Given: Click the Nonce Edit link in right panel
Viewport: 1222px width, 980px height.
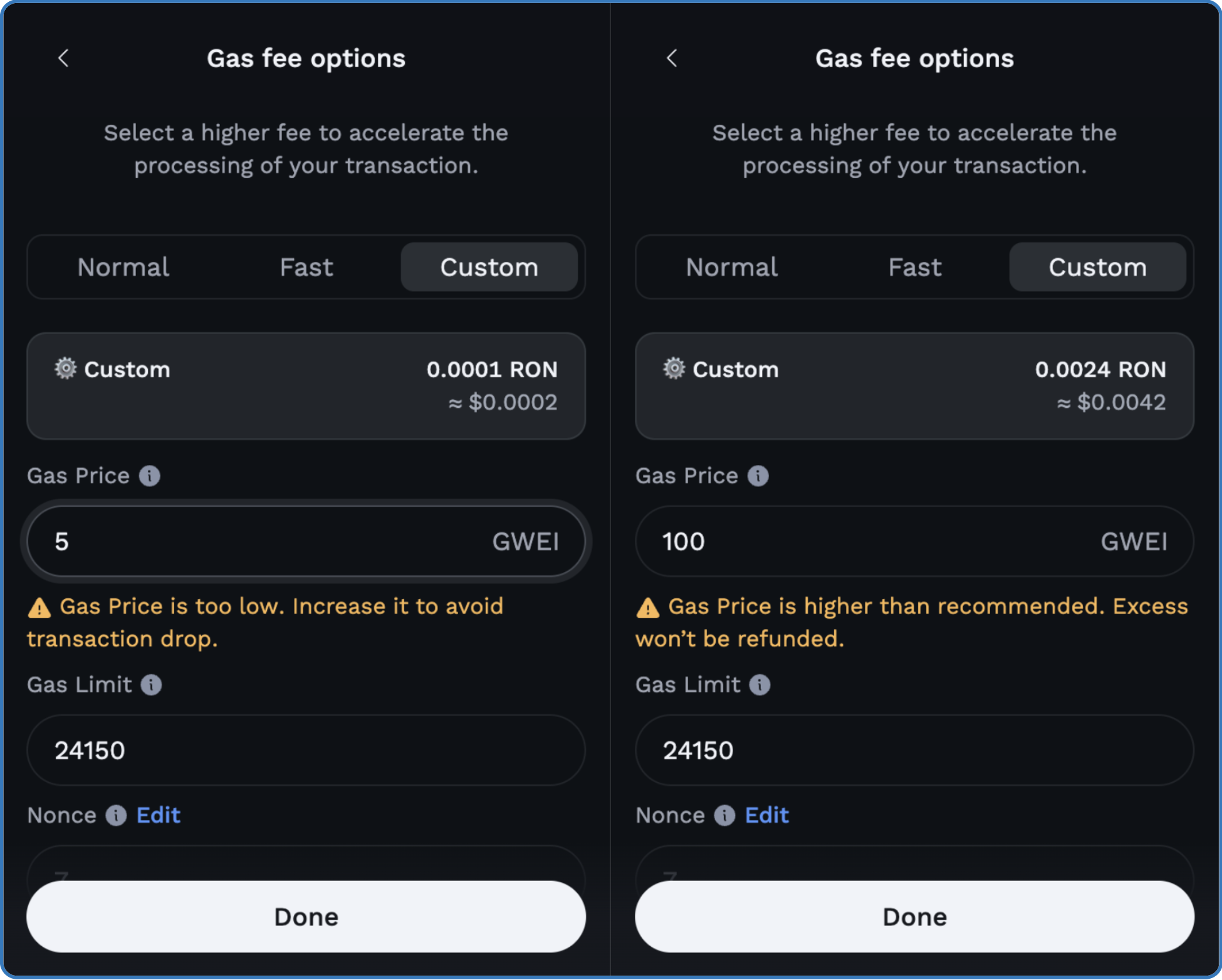Looking at the screenshot, I should (767, 815).
